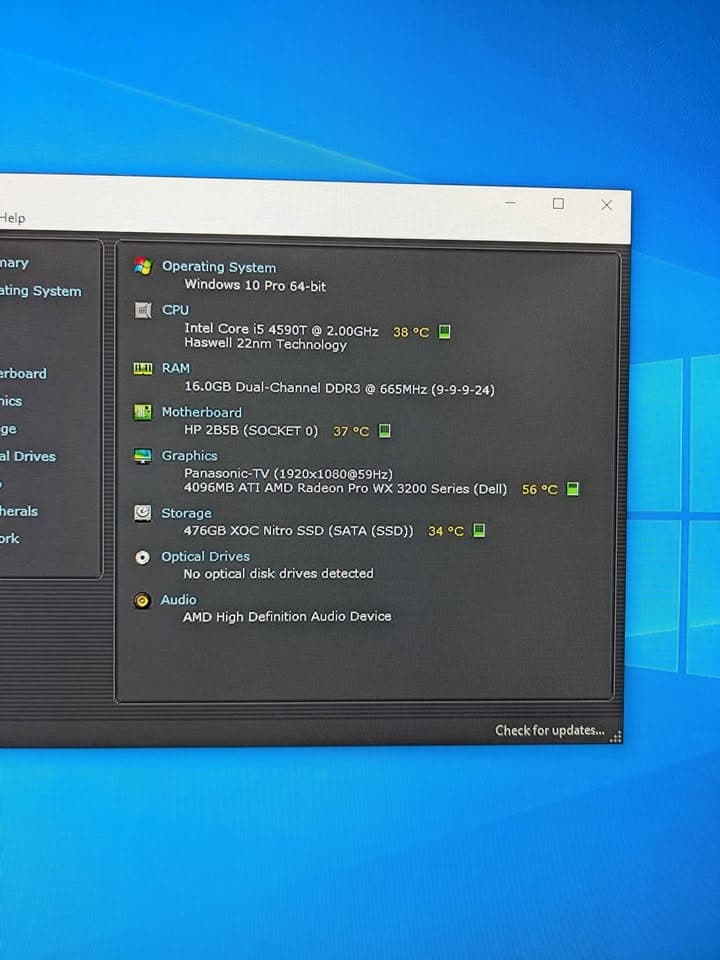Open the Optical Drives heading link
The image size is (720, 960).
click(x=205, y=557)
